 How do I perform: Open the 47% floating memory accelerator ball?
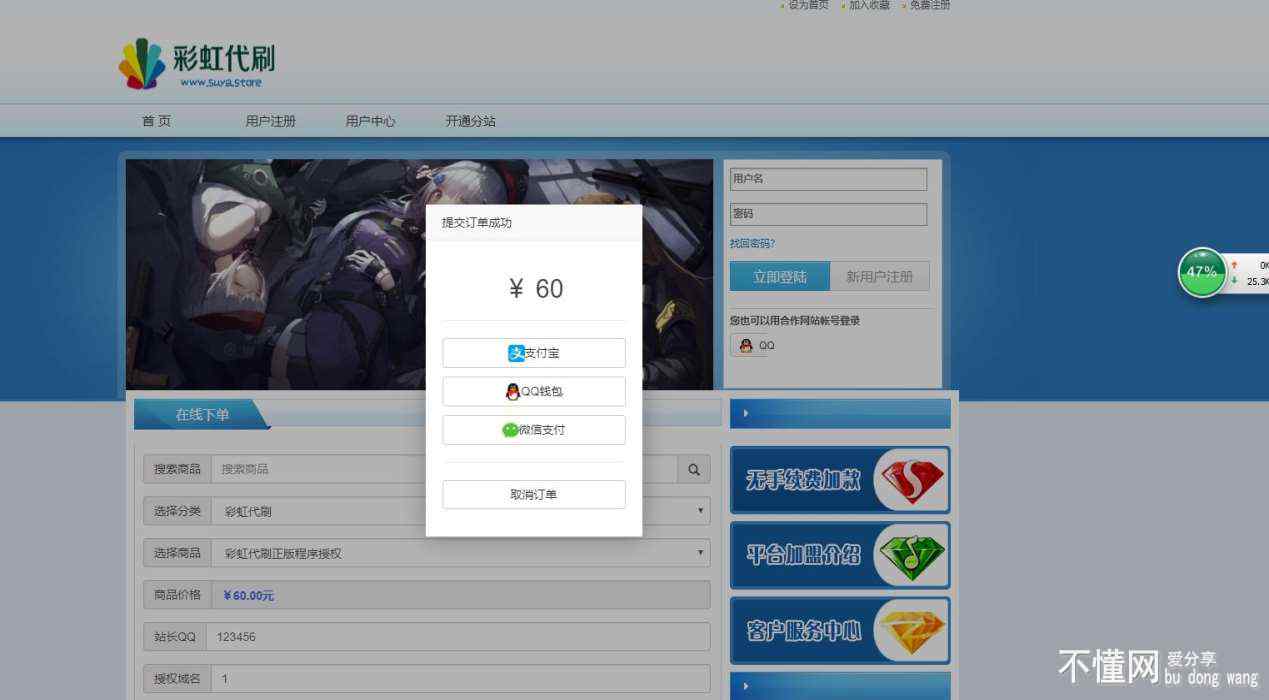1201,272
